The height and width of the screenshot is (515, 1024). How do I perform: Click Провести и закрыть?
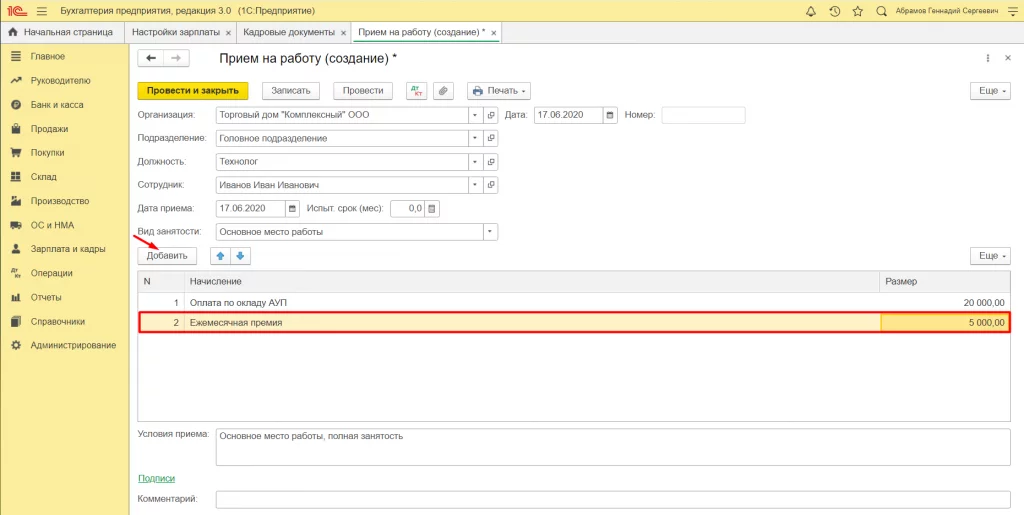193,91
